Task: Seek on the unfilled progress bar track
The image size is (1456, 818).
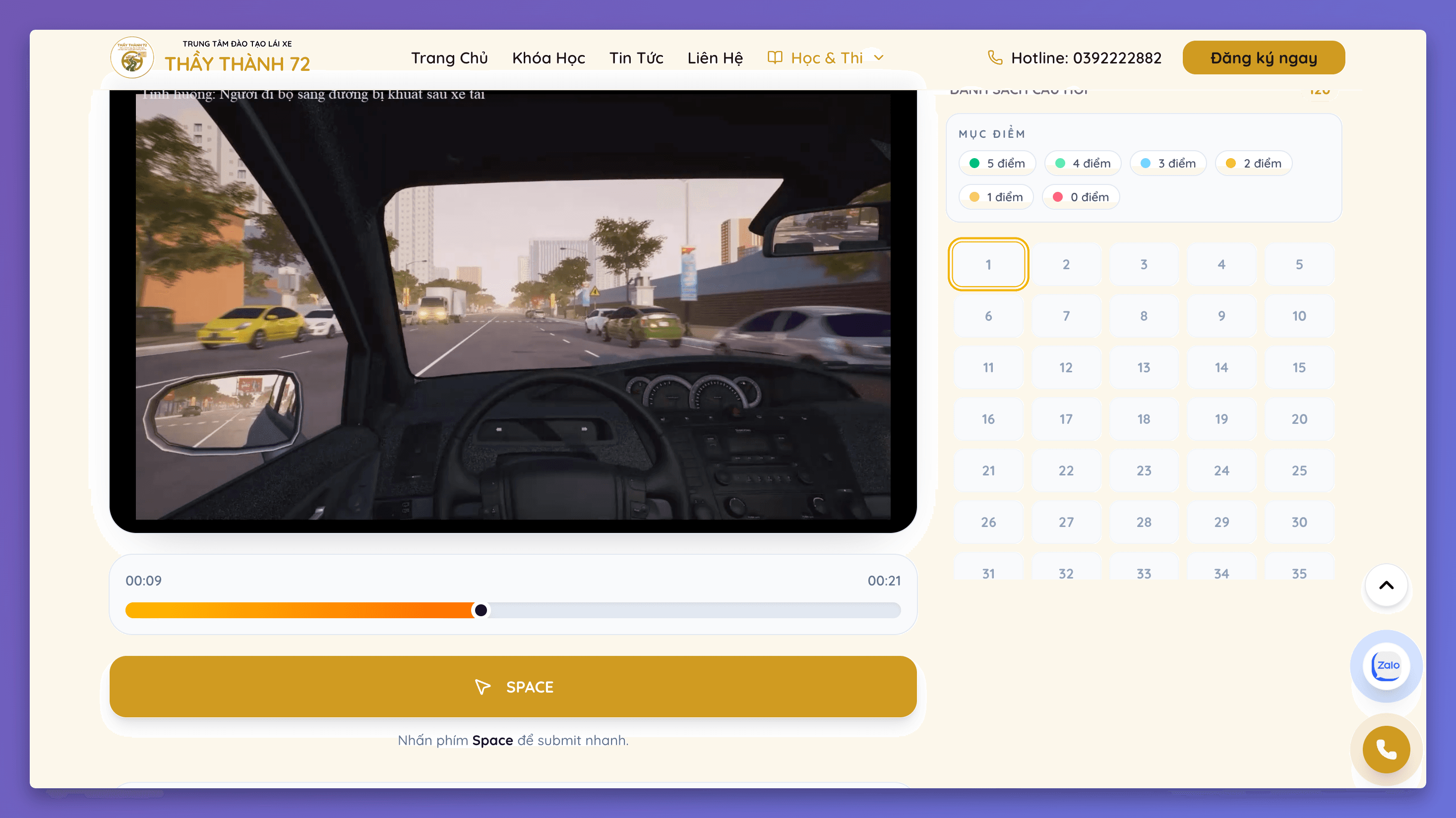Action: pyautogui.click(x=695, y=610)
